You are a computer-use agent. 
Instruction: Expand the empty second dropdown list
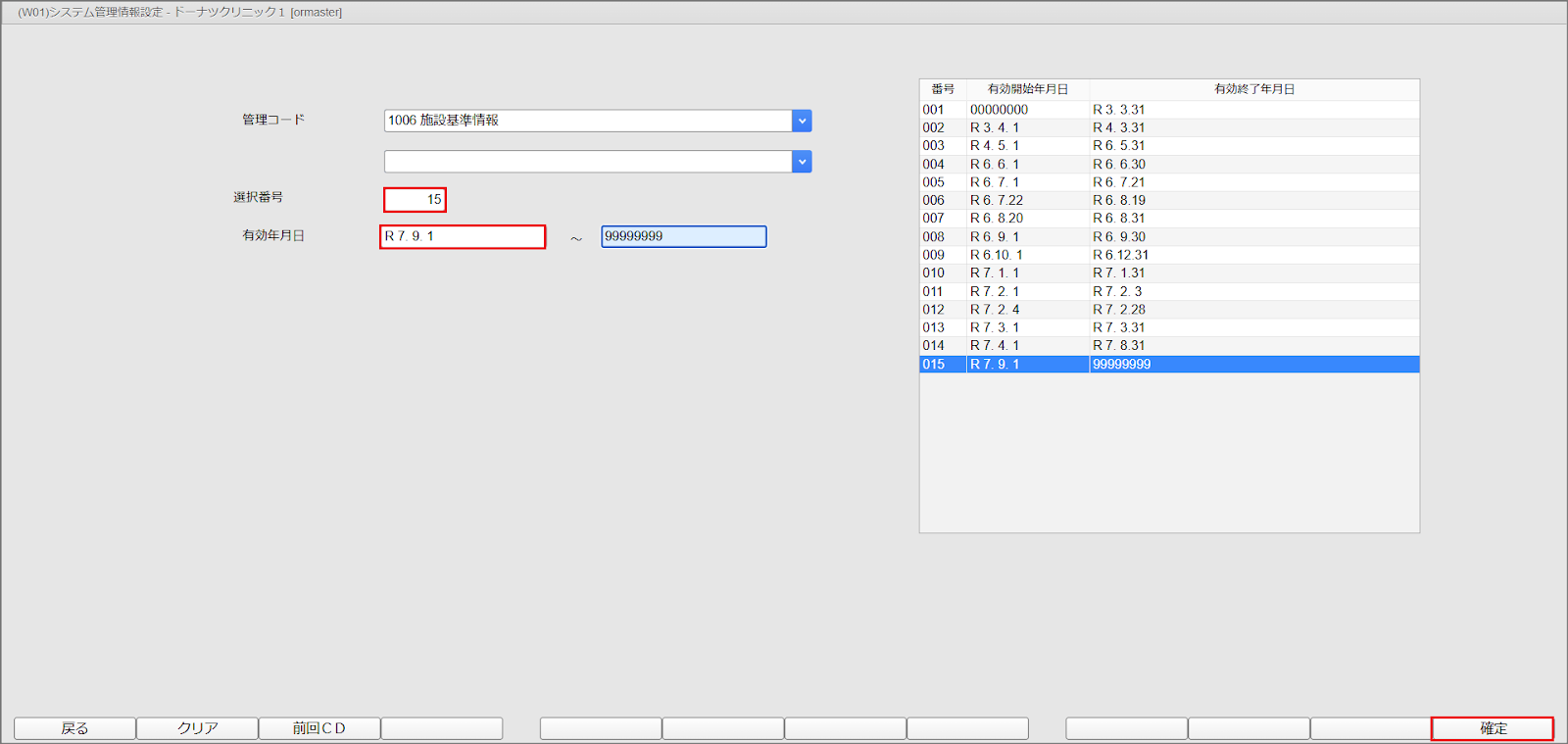click(x=802, y=162)
